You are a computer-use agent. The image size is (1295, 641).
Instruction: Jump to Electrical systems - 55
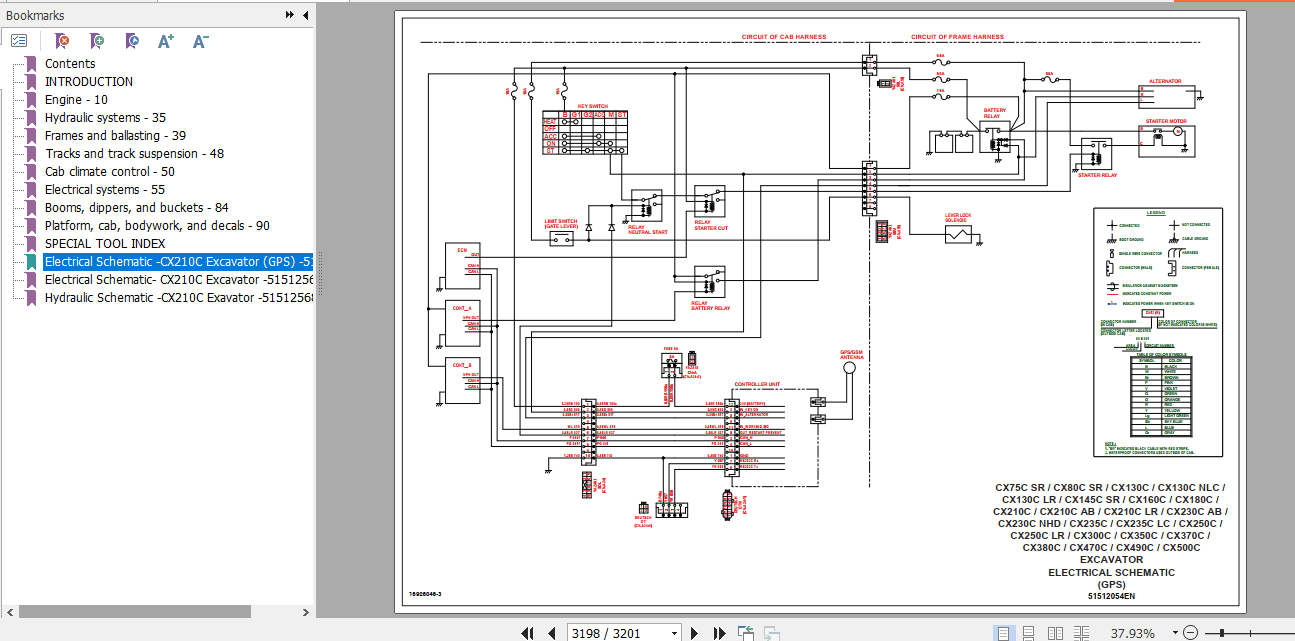click(x=105, y=190)
